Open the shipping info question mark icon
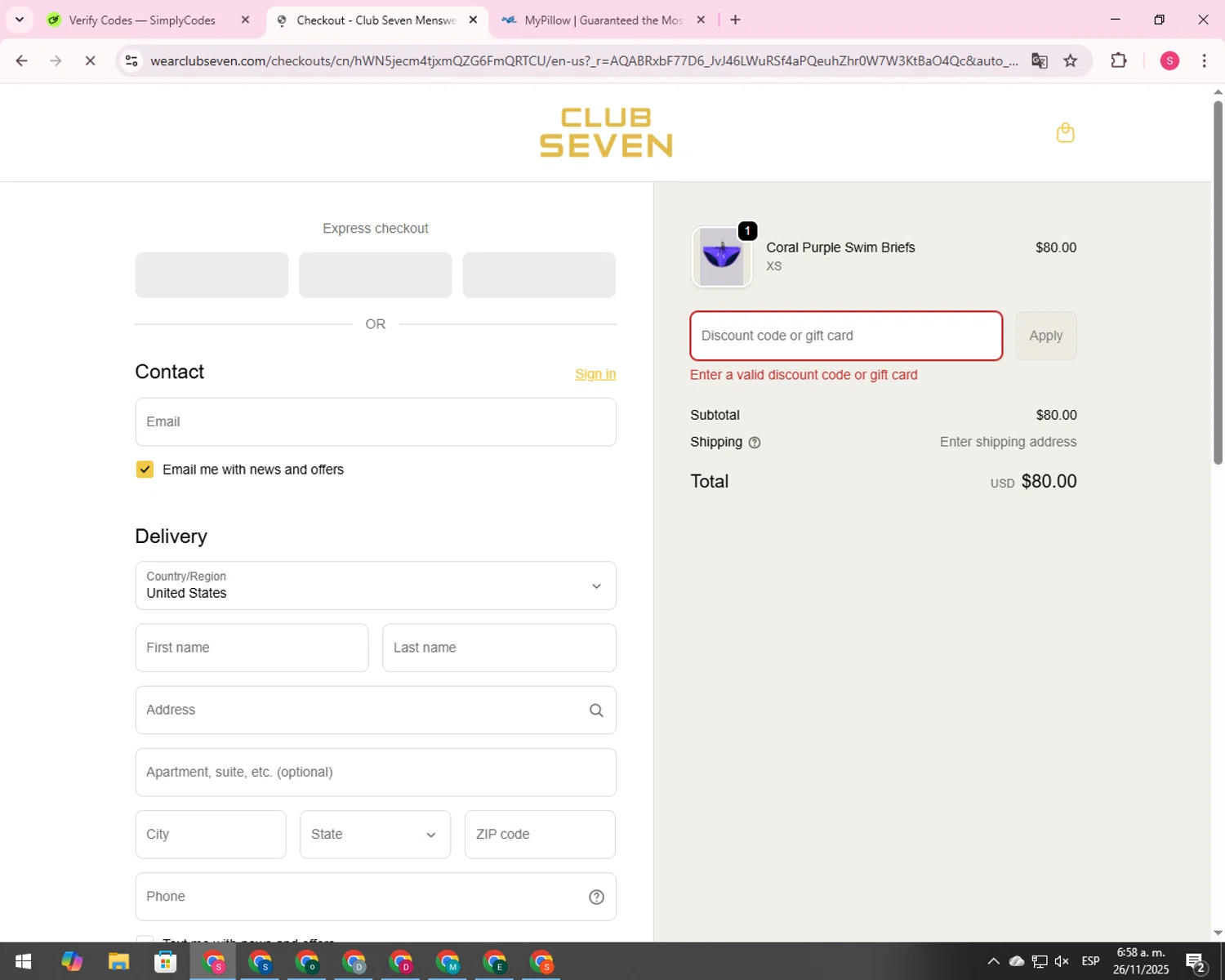Viewport: 1225px width, 980px height. pos(755,443)
